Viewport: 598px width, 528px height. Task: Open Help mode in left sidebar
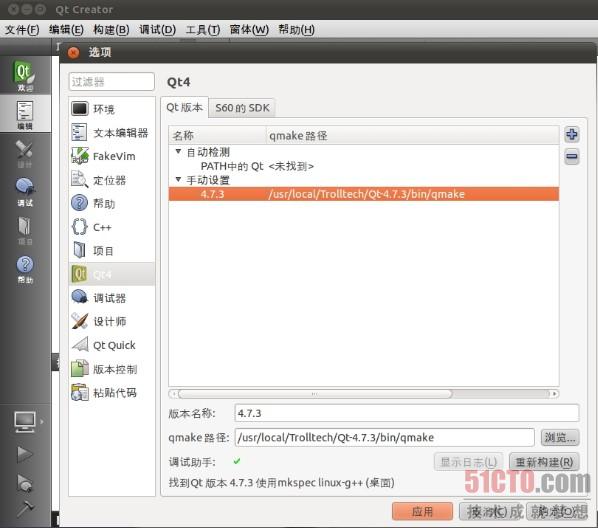(x=25, y=269)
